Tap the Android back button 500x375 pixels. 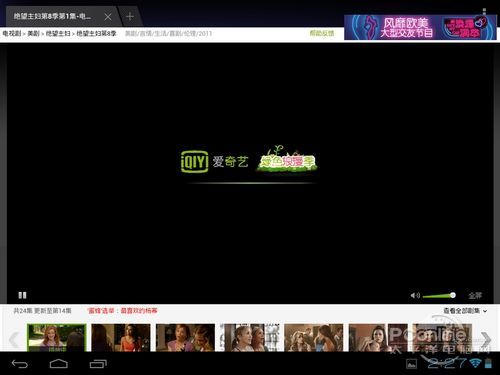click(20, 364)
